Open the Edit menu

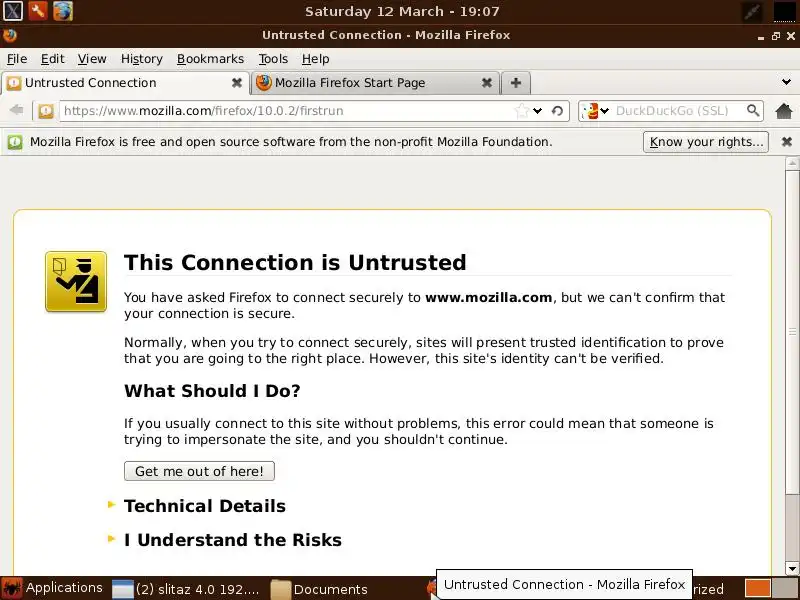pos(53,59)
